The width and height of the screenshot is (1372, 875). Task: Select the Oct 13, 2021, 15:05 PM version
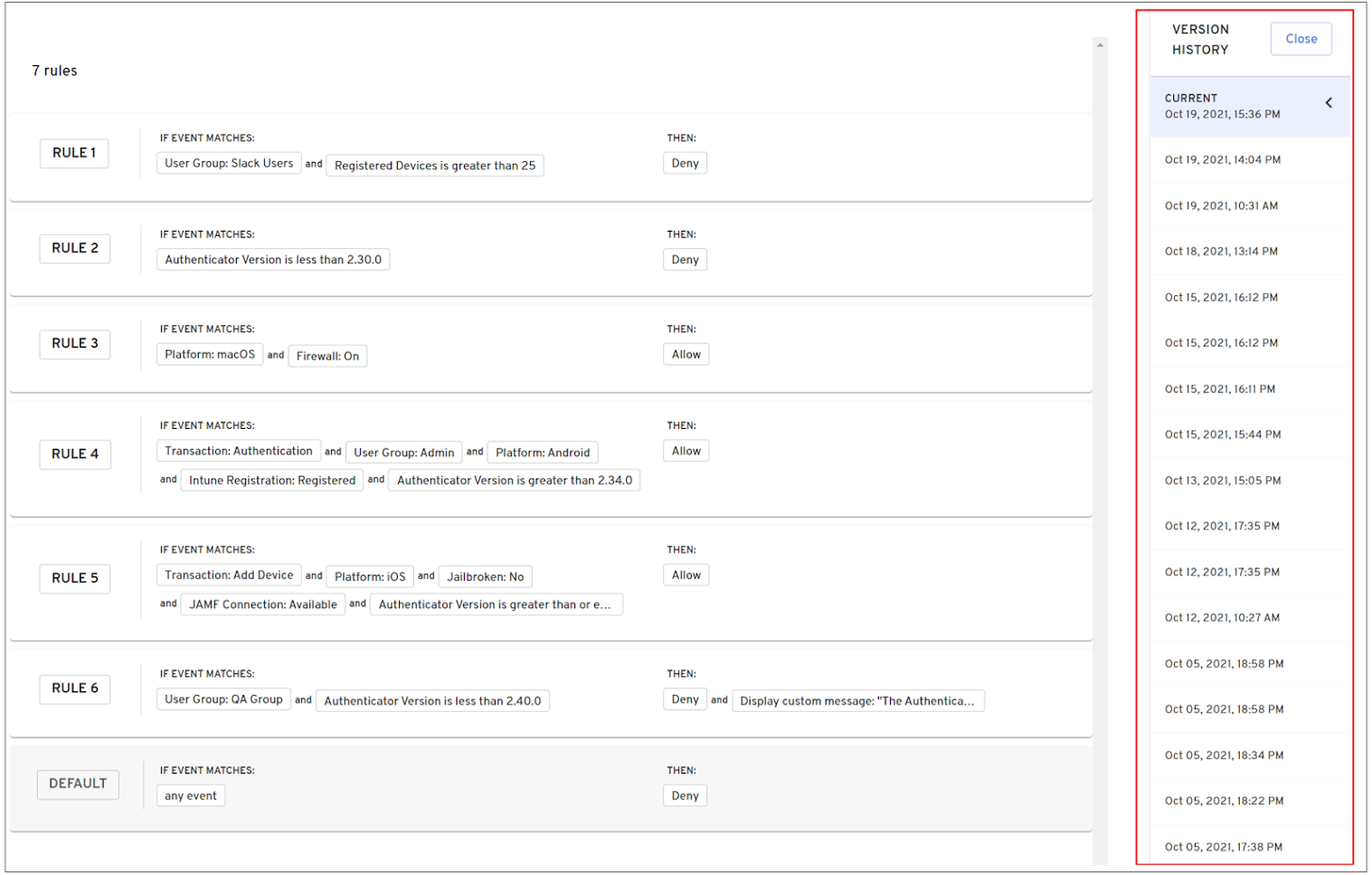(1222, 481)
